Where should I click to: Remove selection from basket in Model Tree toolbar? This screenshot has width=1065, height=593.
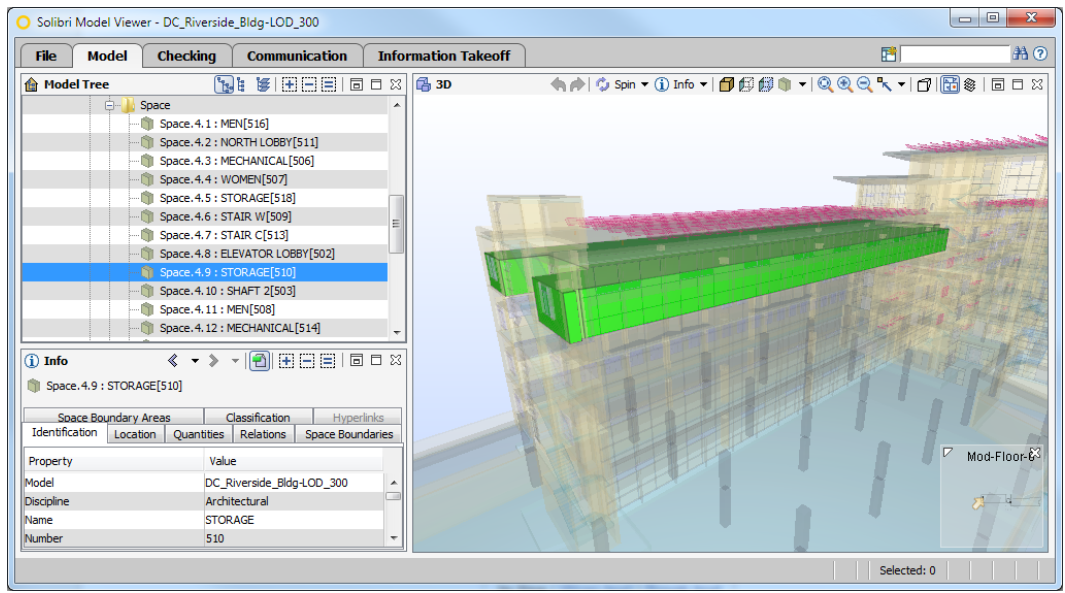[x=309, y=84]
